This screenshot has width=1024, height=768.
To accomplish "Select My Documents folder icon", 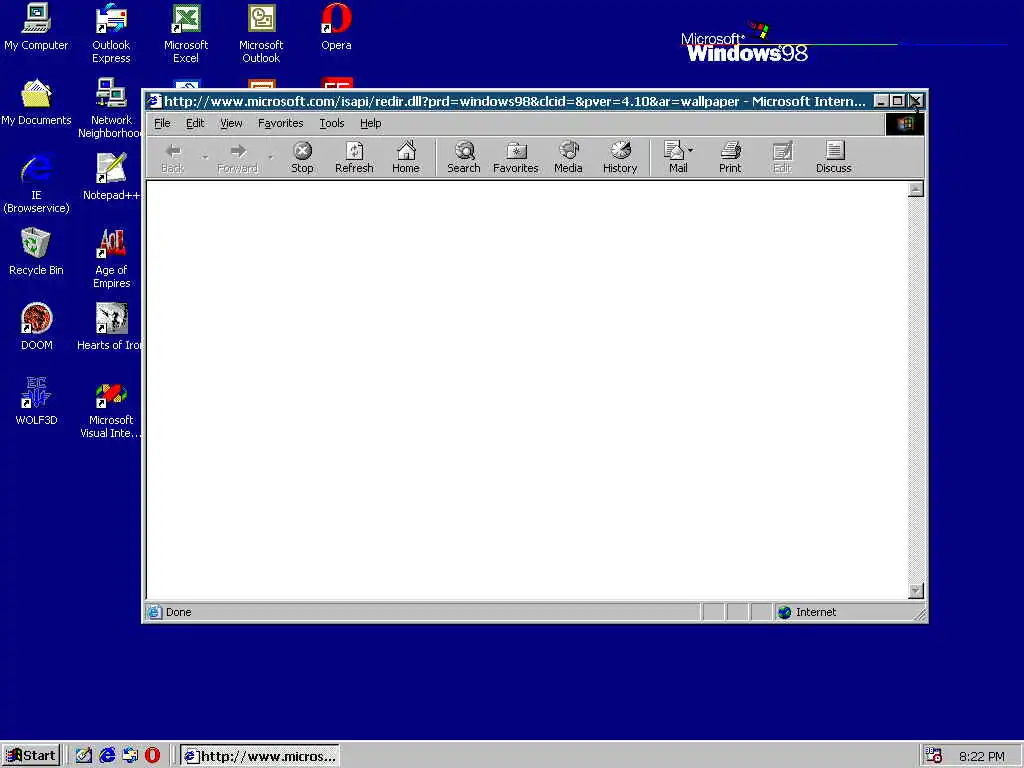I will (x=36, y=103).
